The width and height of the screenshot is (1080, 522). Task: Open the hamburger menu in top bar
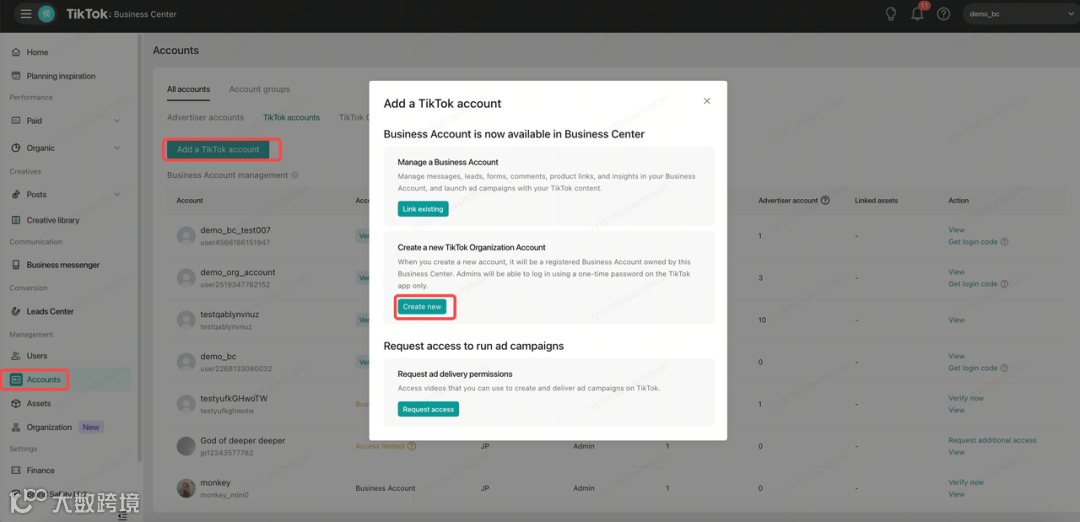tap(26, 14)
